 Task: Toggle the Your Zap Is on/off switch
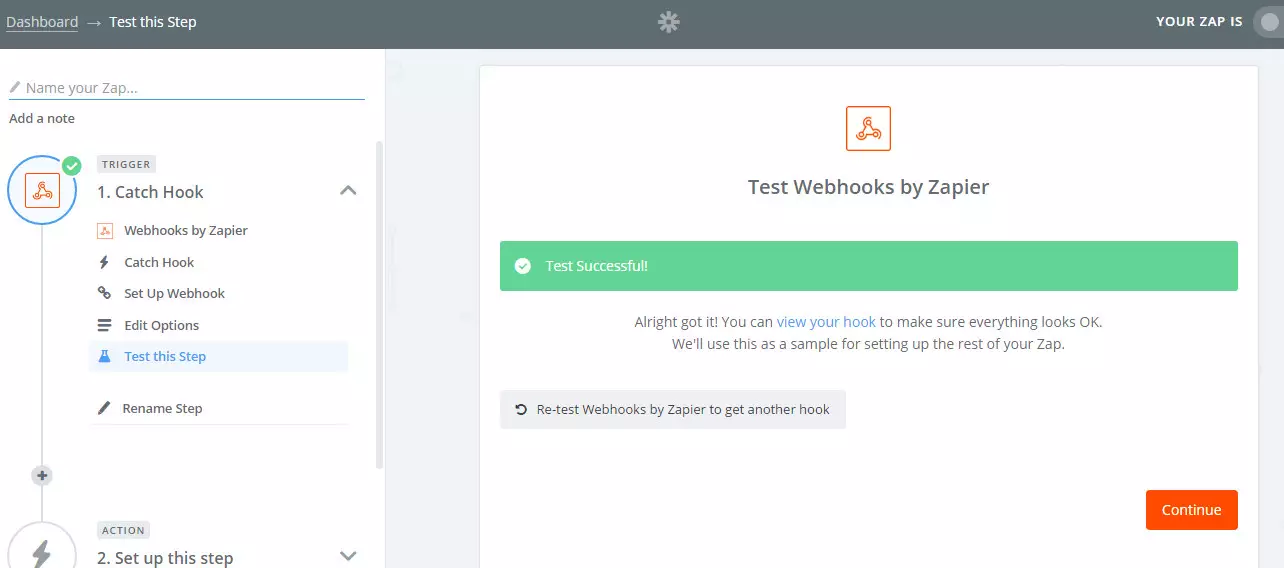(x=1268, y=22)
